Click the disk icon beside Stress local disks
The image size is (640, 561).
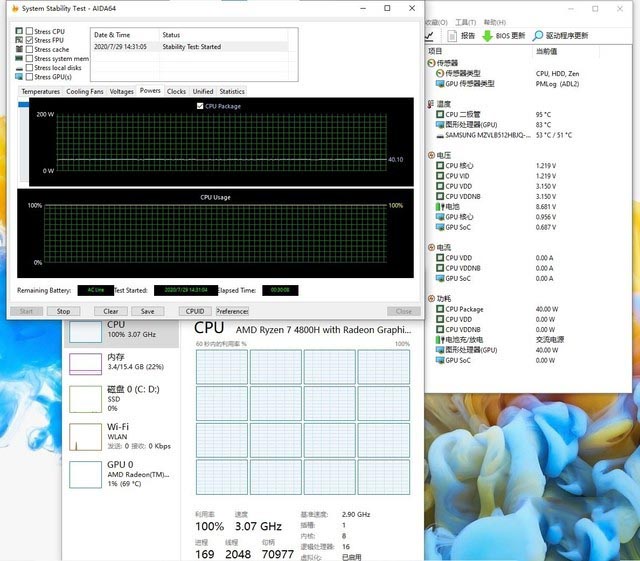pyautogui.click(x=19, y=69)
